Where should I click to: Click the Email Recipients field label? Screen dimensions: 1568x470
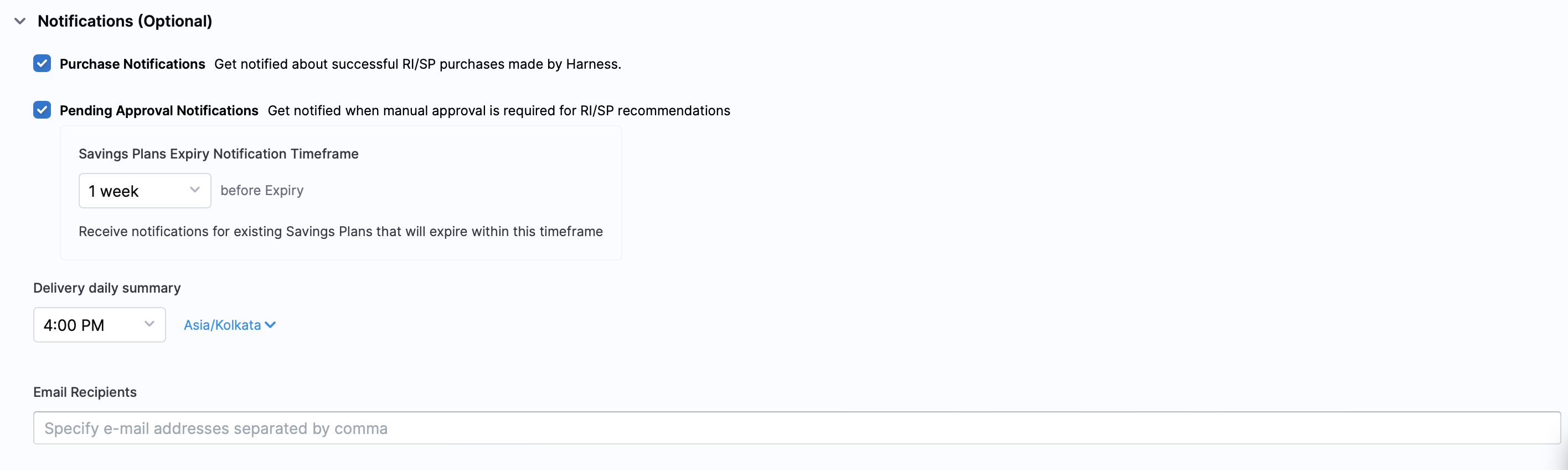85,392
